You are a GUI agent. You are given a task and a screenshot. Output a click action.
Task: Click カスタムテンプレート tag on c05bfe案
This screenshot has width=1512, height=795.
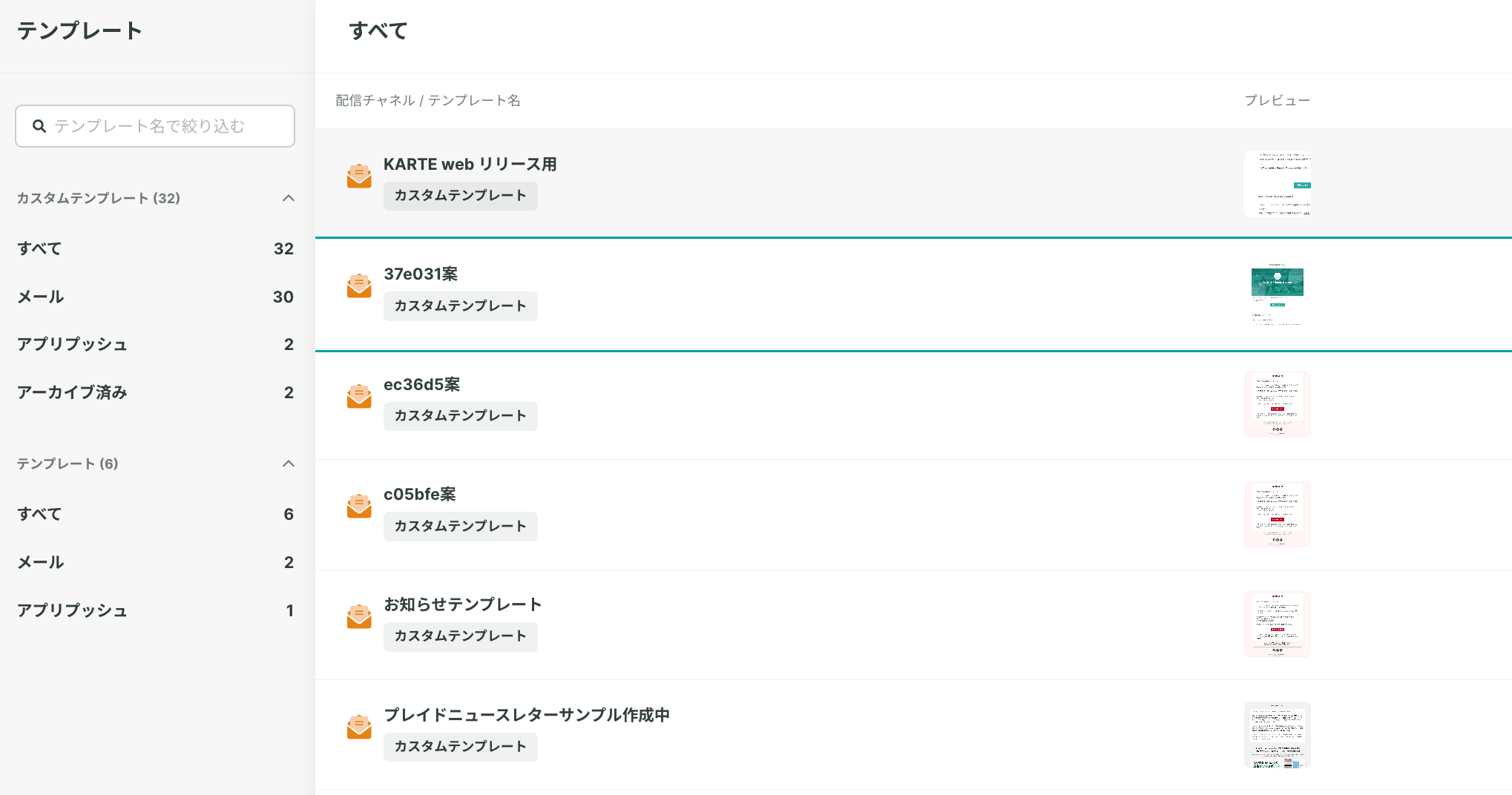pyautogui.click(x=460, y=526)
